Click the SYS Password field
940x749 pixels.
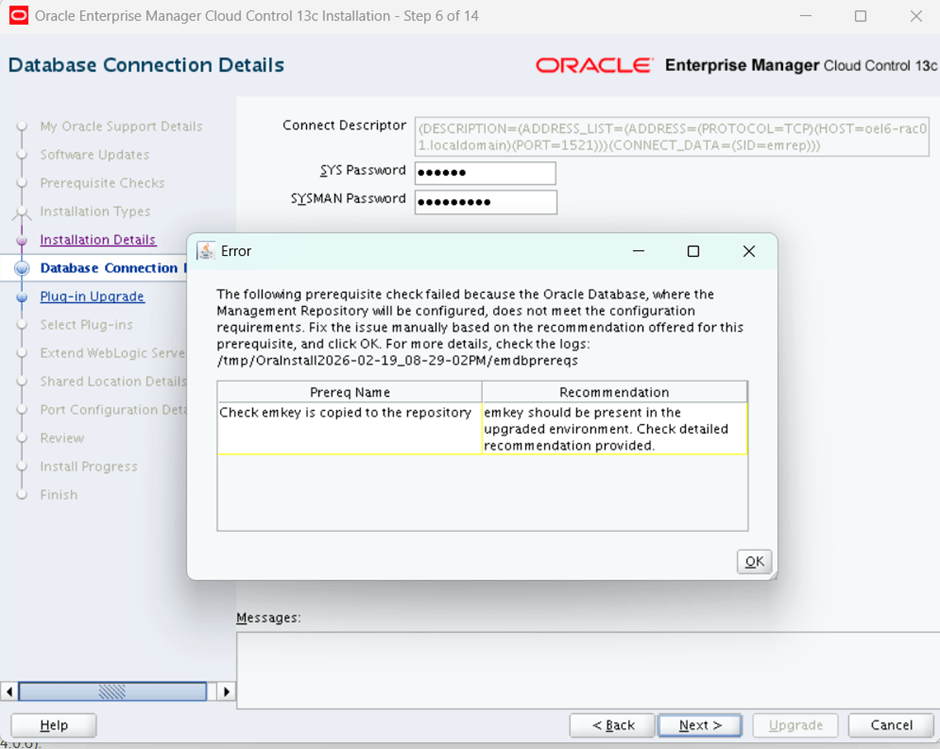484,173
